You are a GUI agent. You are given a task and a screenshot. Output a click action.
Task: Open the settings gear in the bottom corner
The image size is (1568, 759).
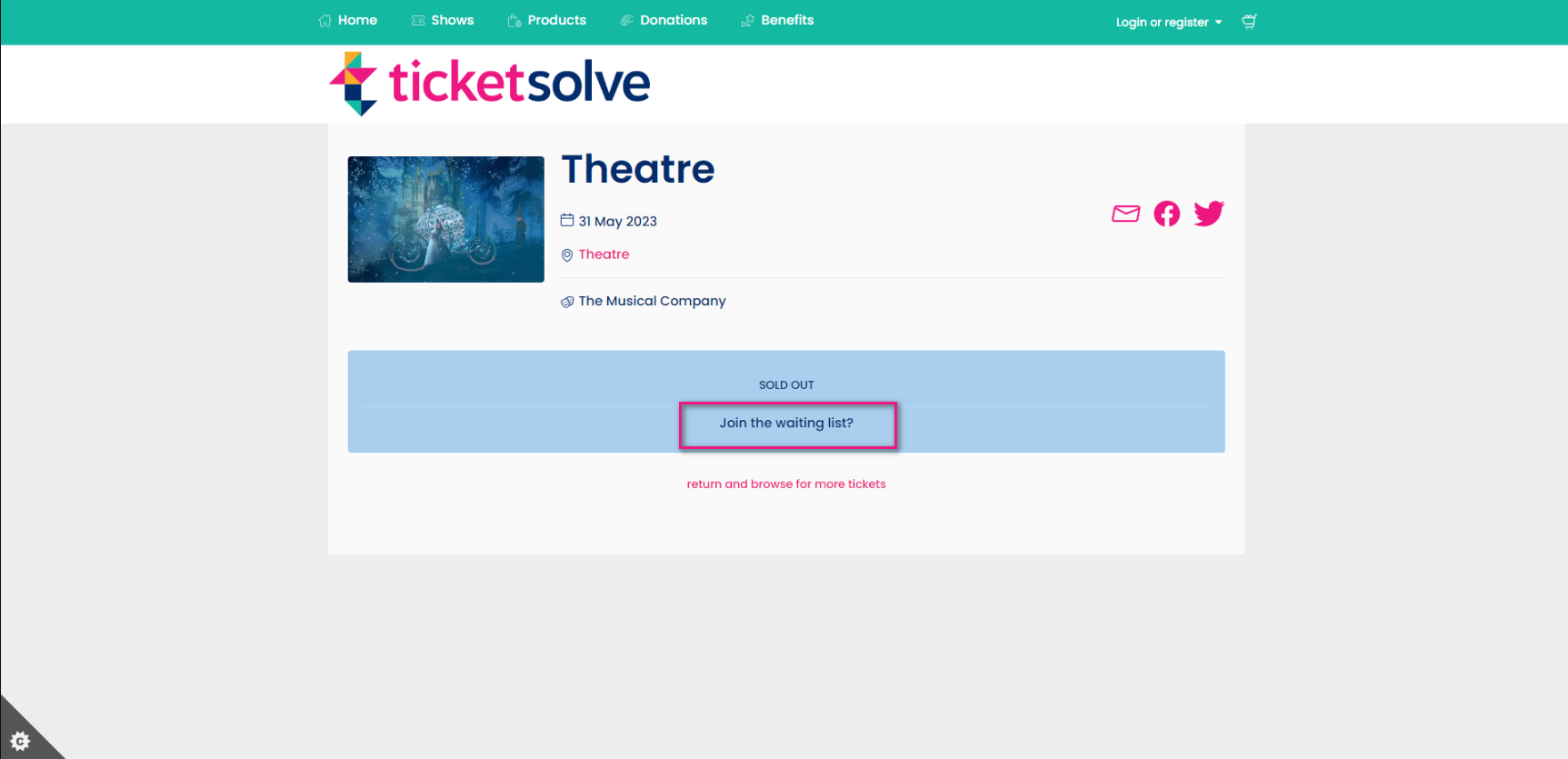(19, 743)
